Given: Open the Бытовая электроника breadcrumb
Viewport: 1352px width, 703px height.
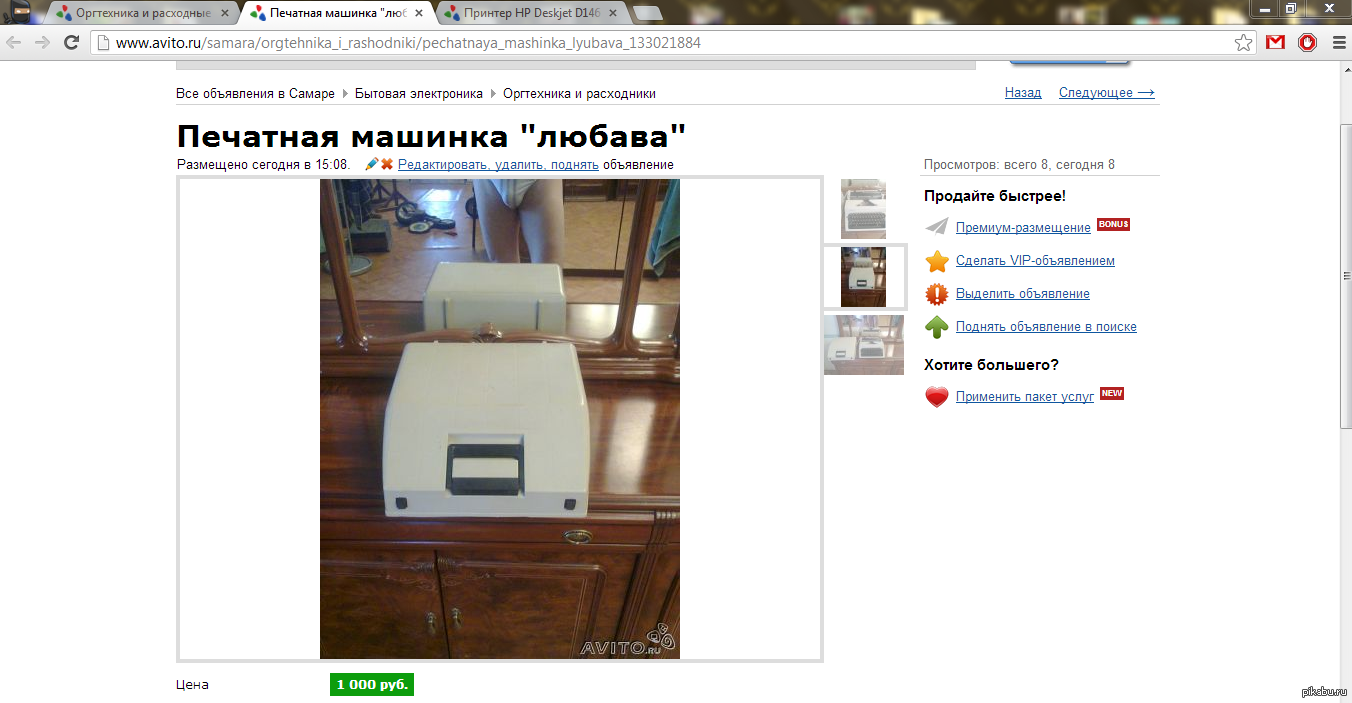Looking at the screenshot, I should click(418, 94).
